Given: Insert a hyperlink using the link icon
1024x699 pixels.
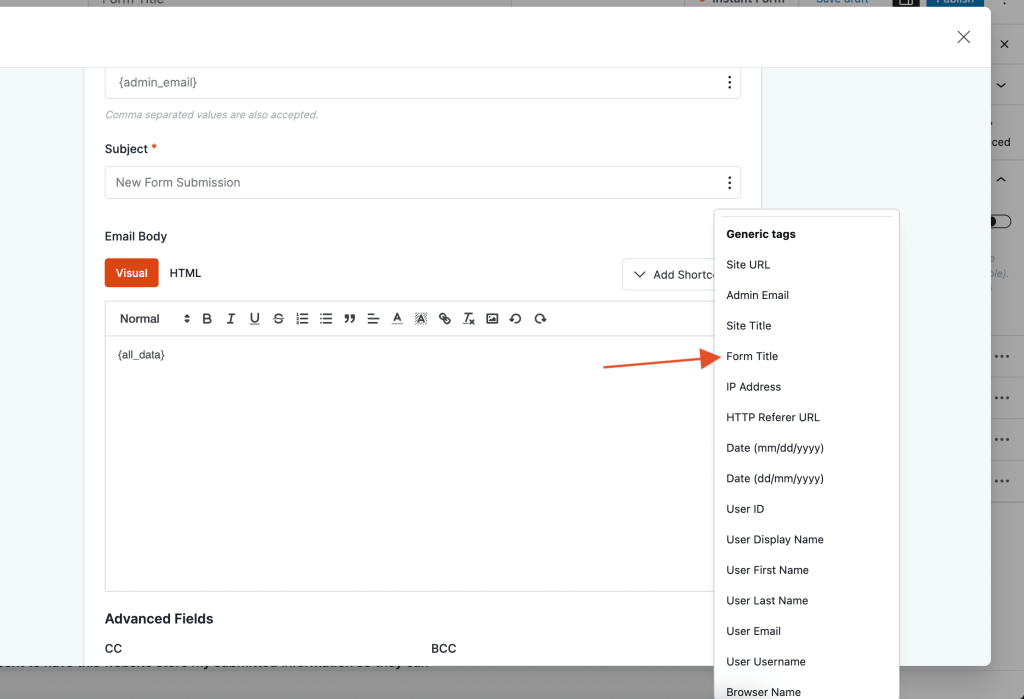Looking at the screenshot, I should 444,318.
